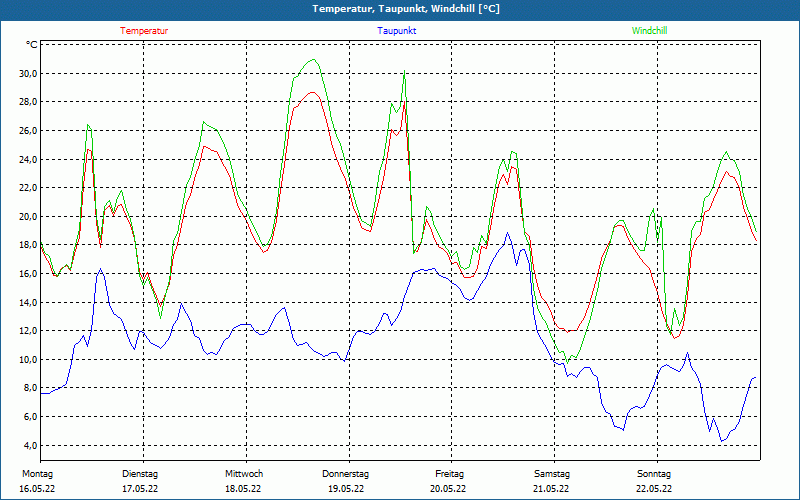Click the date 20.05.22
The width and height of the screenshot is (800, 500).
448,489
